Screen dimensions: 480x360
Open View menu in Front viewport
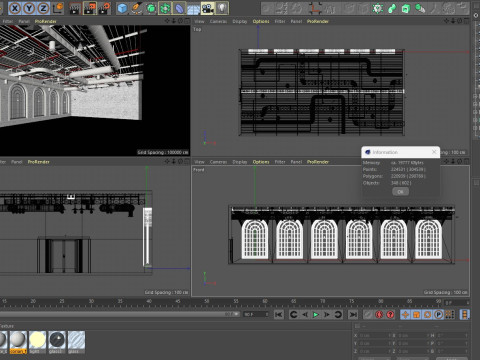(x=199, y=162)
